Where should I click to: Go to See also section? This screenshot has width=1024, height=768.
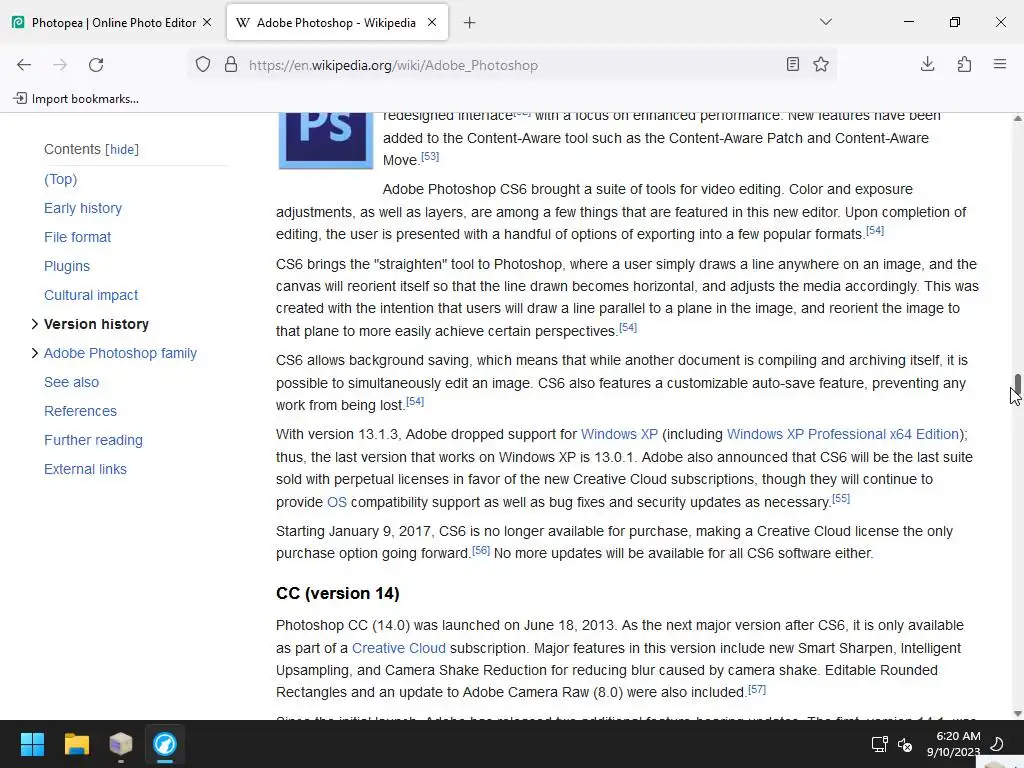71,382
